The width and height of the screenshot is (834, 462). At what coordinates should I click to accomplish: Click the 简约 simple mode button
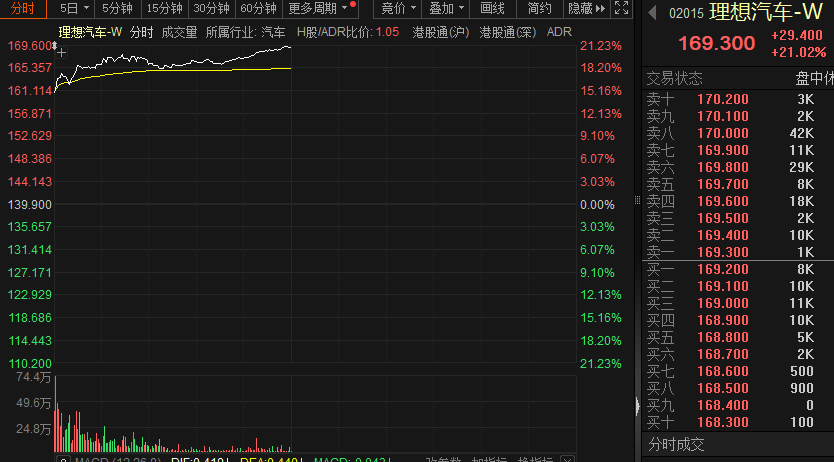(539, 9)
